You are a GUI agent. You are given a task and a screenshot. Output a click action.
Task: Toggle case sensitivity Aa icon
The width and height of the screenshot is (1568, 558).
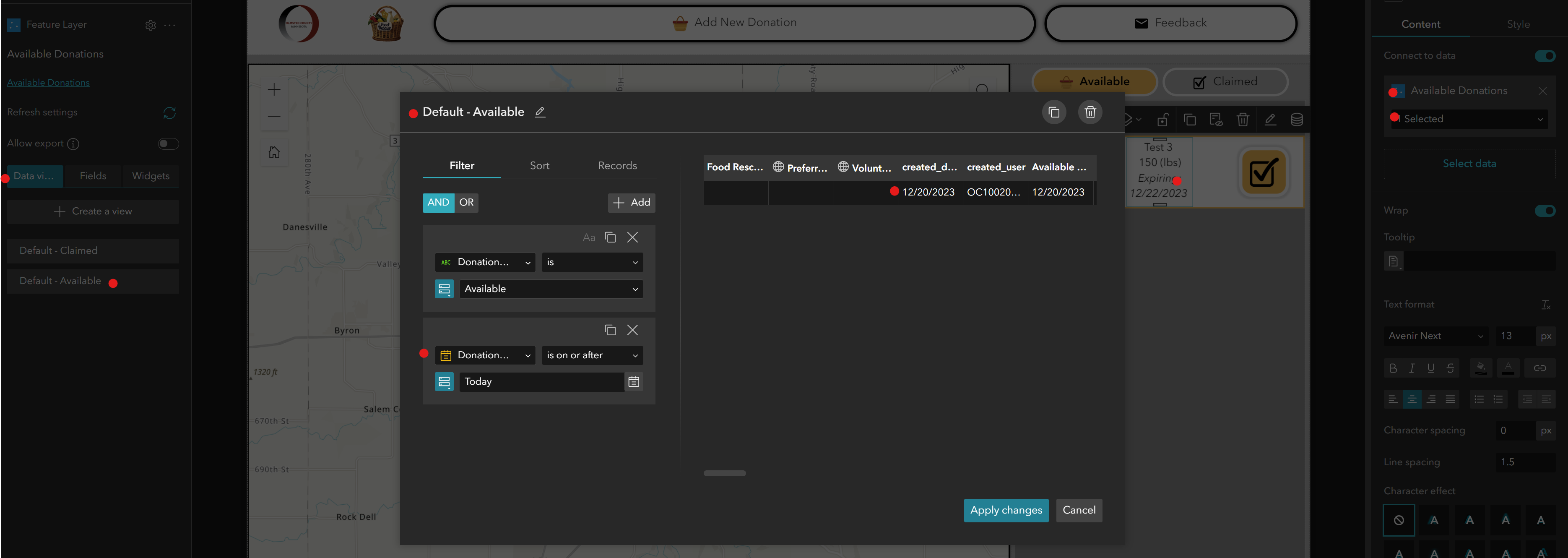coord(589,237)
